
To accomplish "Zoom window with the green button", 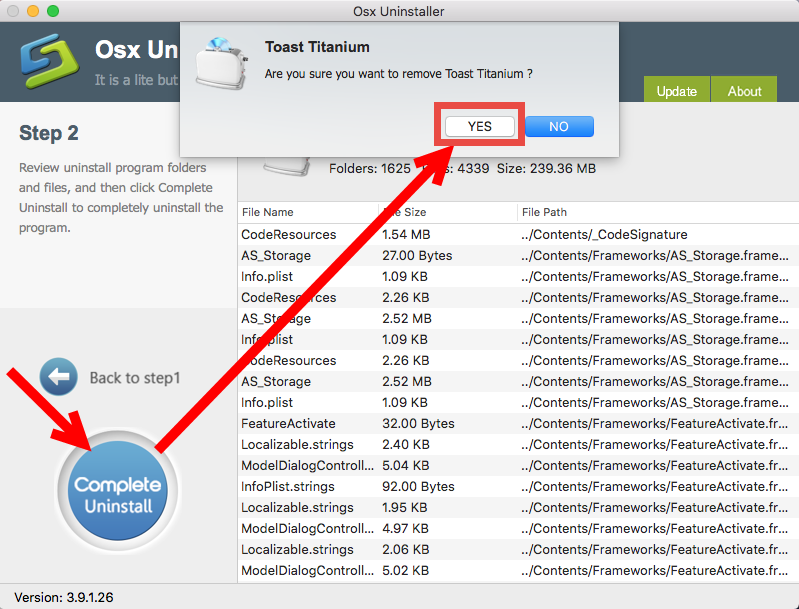I will 53,11.
